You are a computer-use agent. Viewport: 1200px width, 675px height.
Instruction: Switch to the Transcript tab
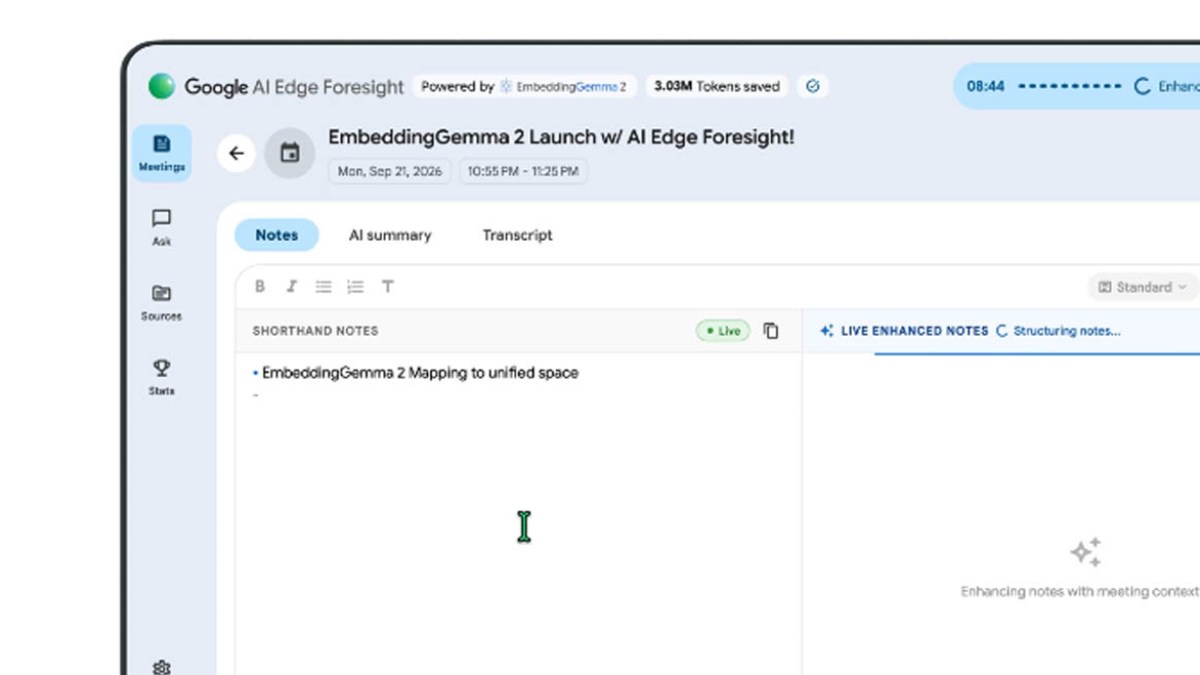(517, 235)
